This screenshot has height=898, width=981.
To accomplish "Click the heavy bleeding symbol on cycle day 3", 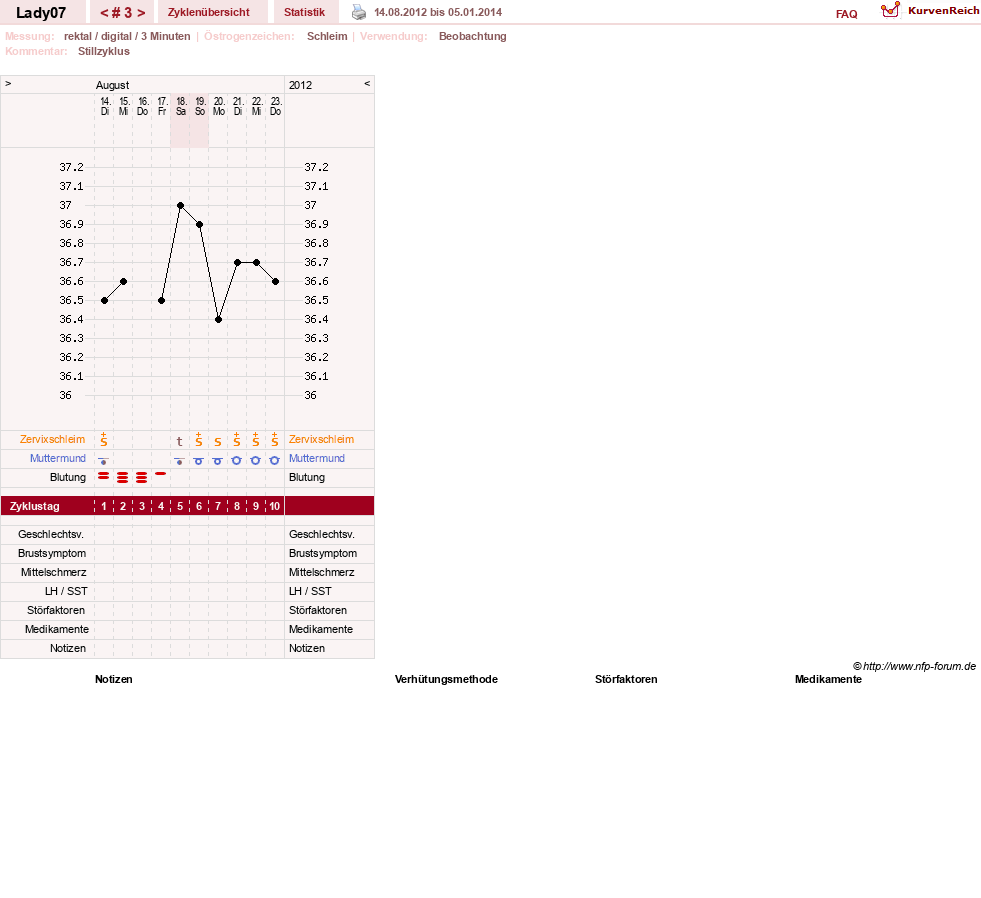I will (141, 477).
